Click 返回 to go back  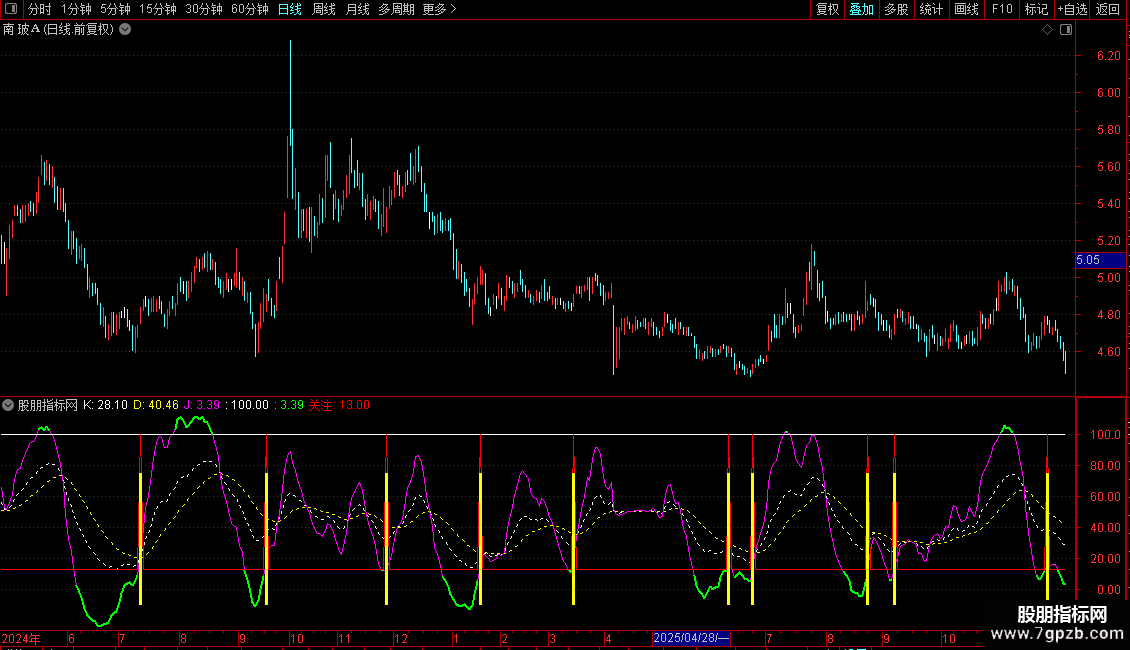(x=1108, y=9)
